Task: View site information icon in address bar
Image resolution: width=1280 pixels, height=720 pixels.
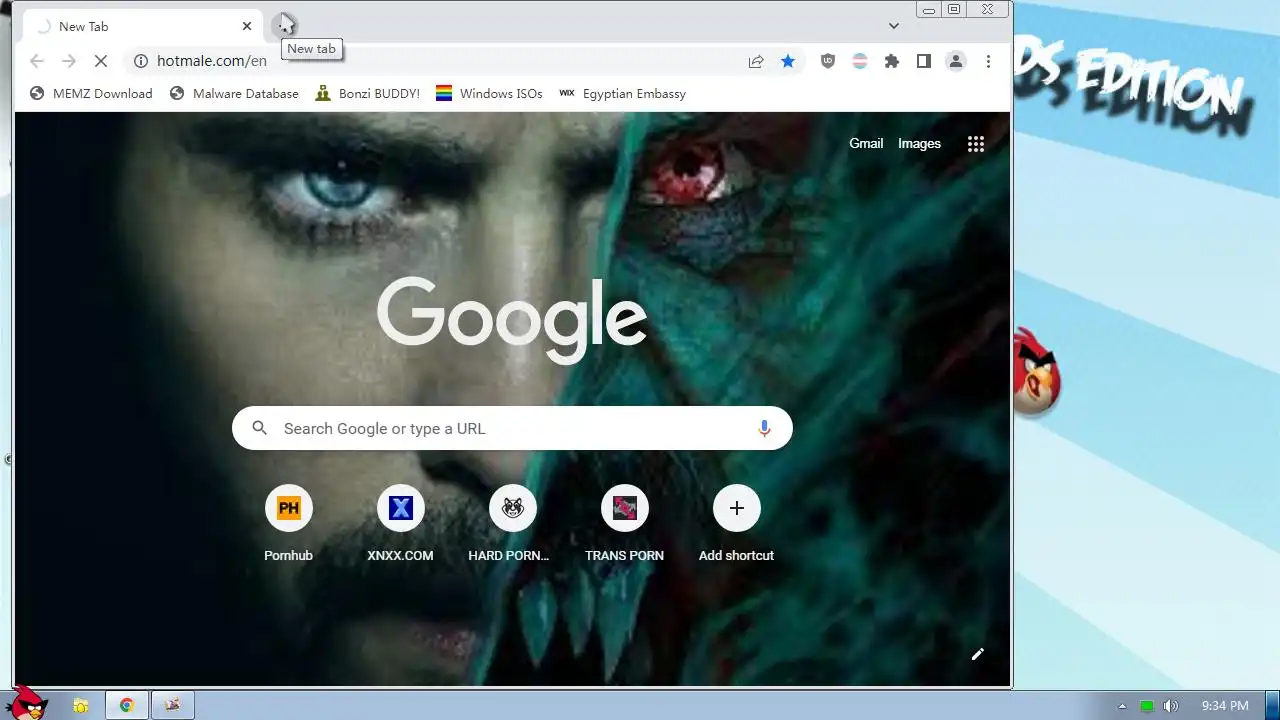Action: click(x=141, y=61)
